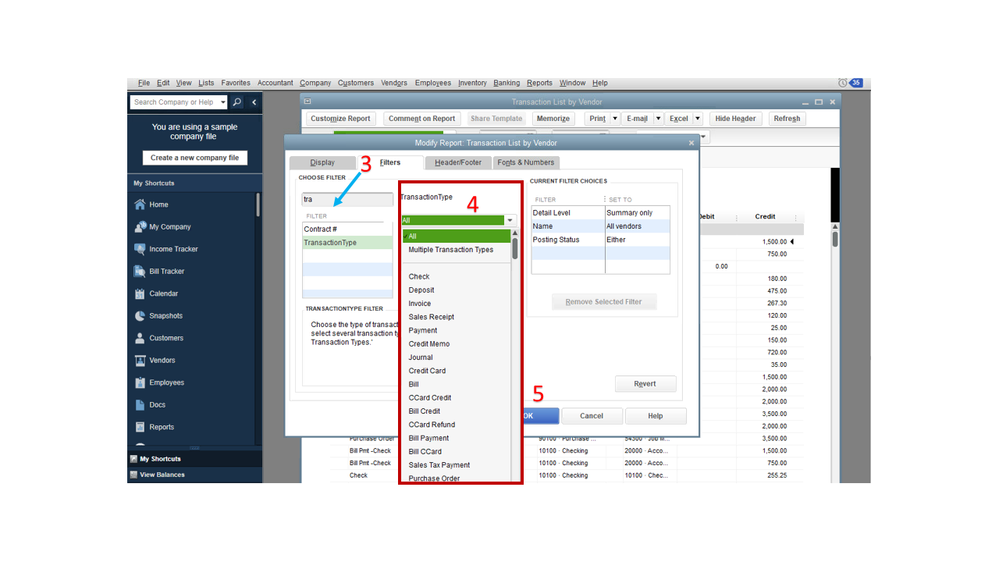The width and height of the screenshot is (999, 562).
Task: Open Customers shortcut icon
Action: point(140,338)
